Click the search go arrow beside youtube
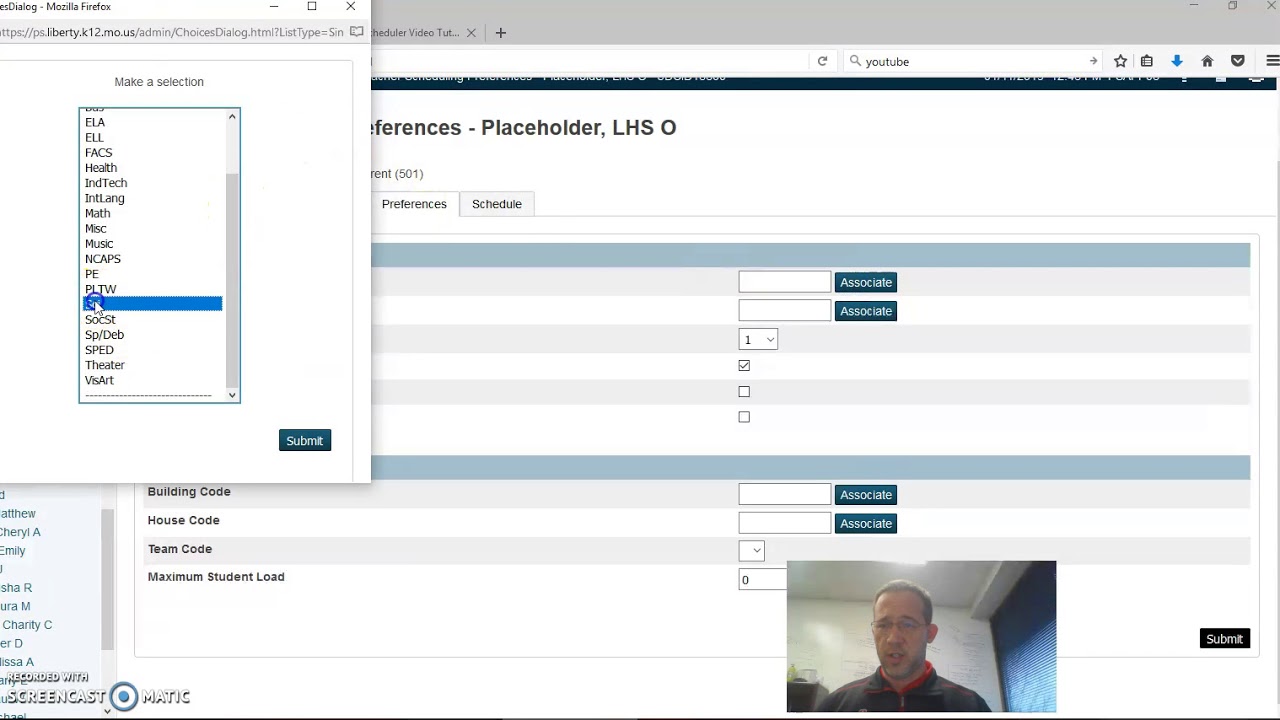Viewport: 1280px width, 720px height. pos(1093,61)
